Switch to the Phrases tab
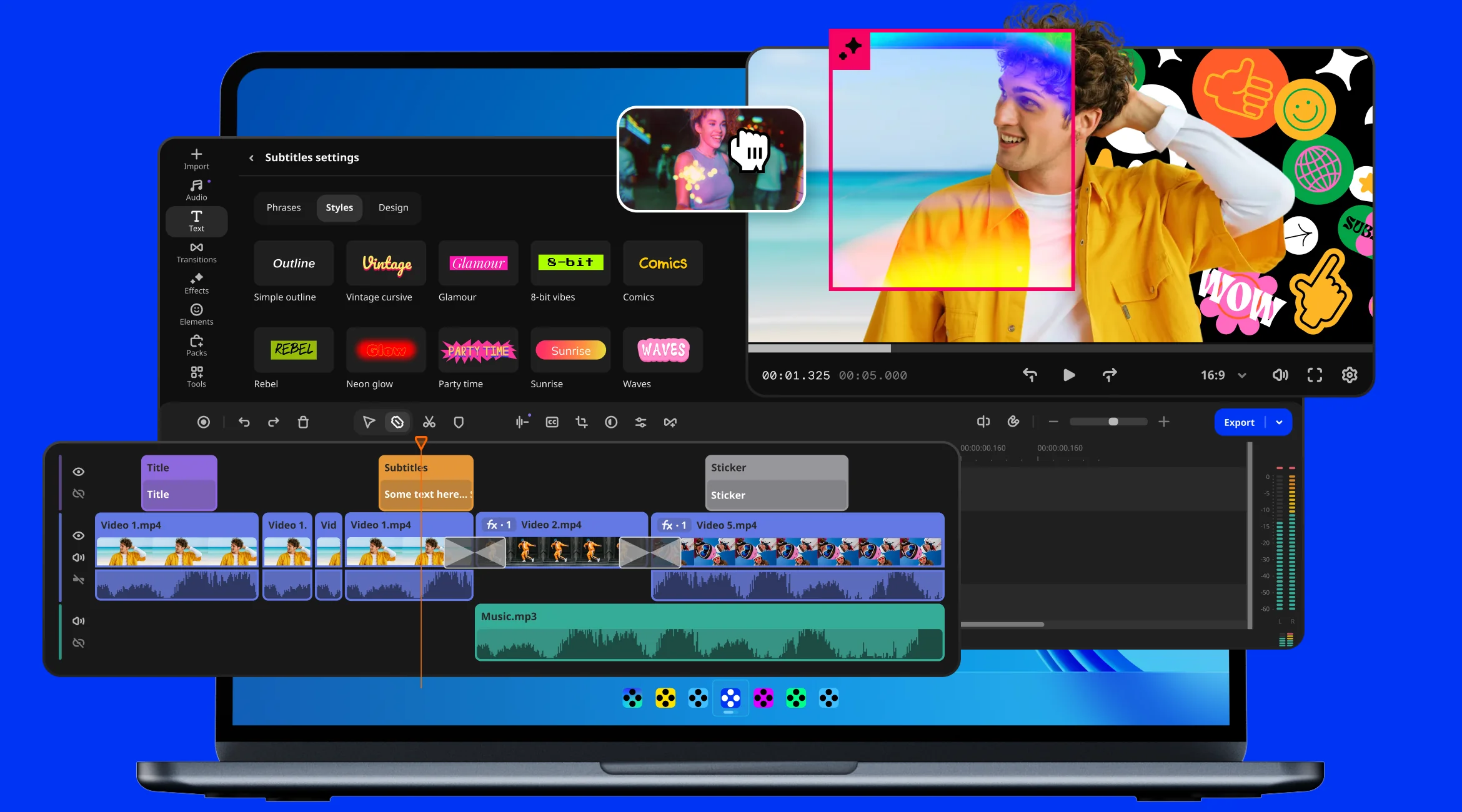1462x812 pixels. [284, 207]
